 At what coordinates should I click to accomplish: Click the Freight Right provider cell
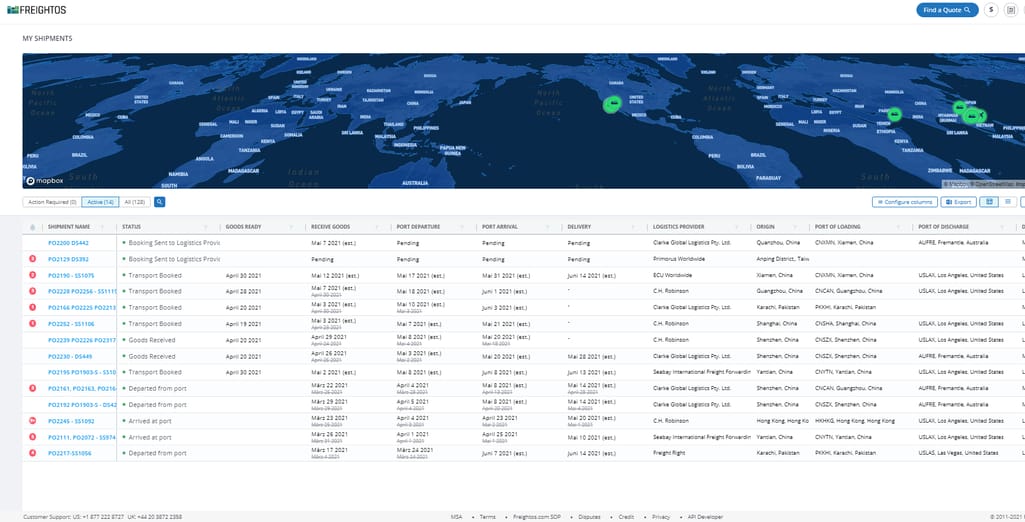[669, 453]
